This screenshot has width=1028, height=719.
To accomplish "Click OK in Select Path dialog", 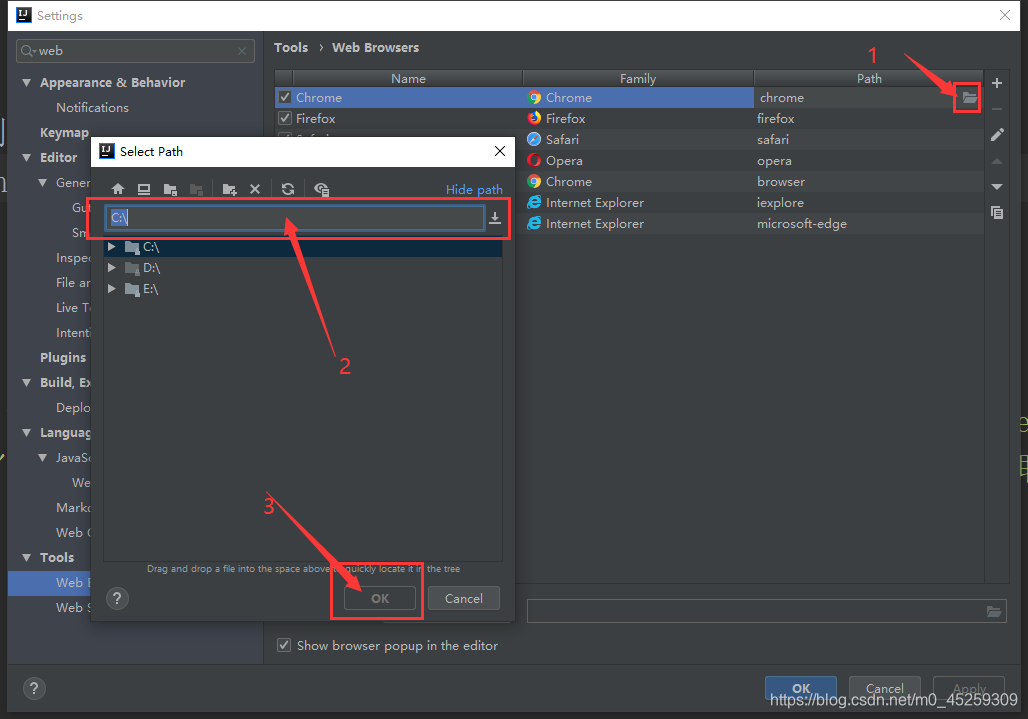I will point(380,598).
